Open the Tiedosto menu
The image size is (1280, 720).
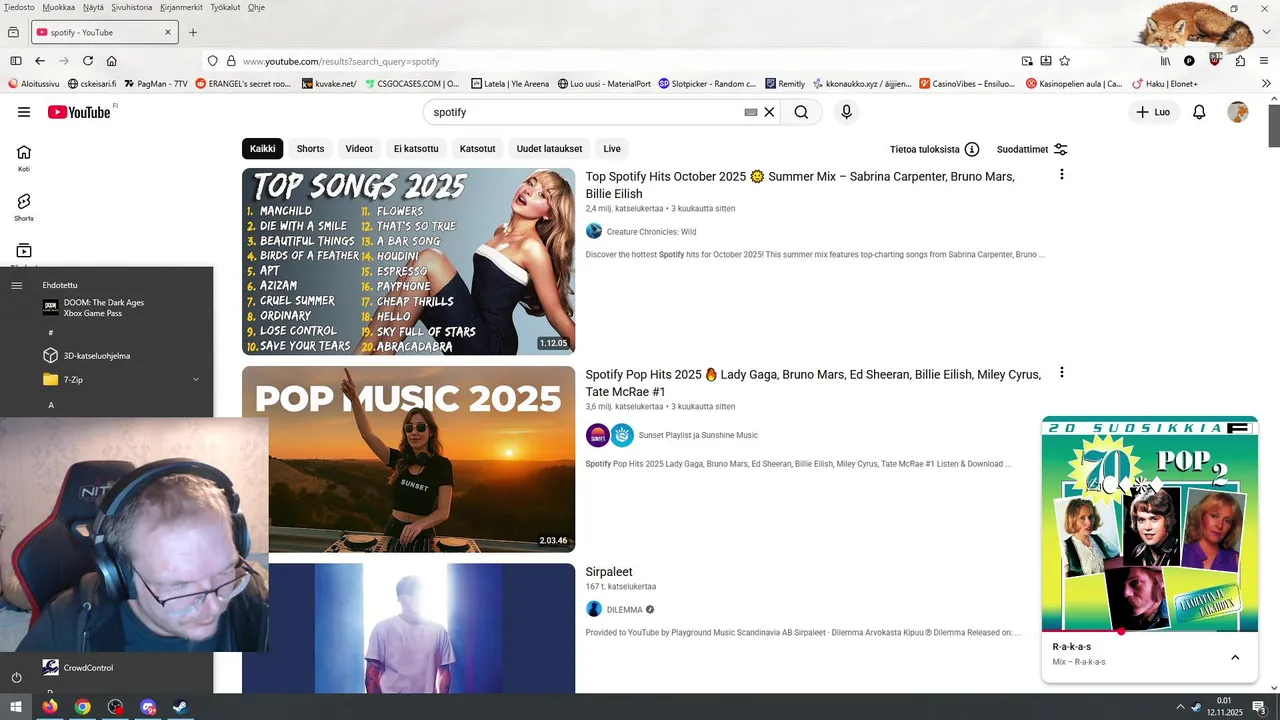pyautogui.click(x=20, y=7)
